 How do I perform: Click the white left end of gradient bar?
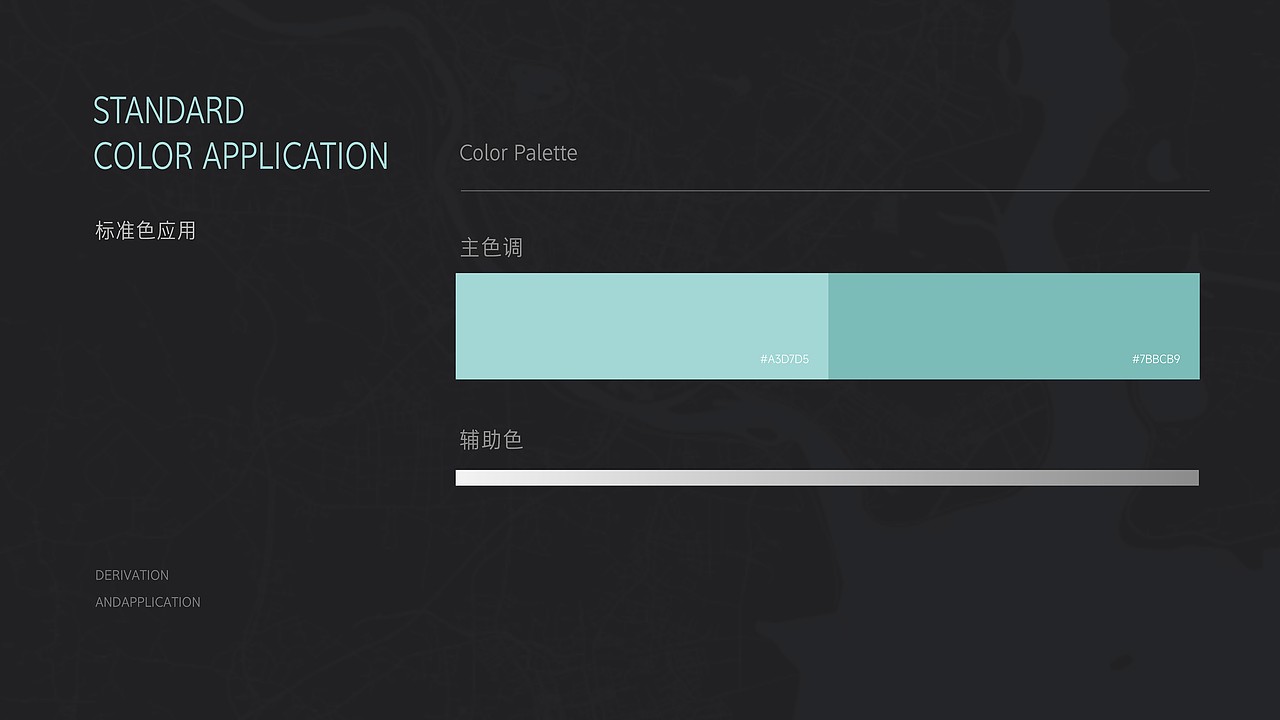(x=464, y=478)
